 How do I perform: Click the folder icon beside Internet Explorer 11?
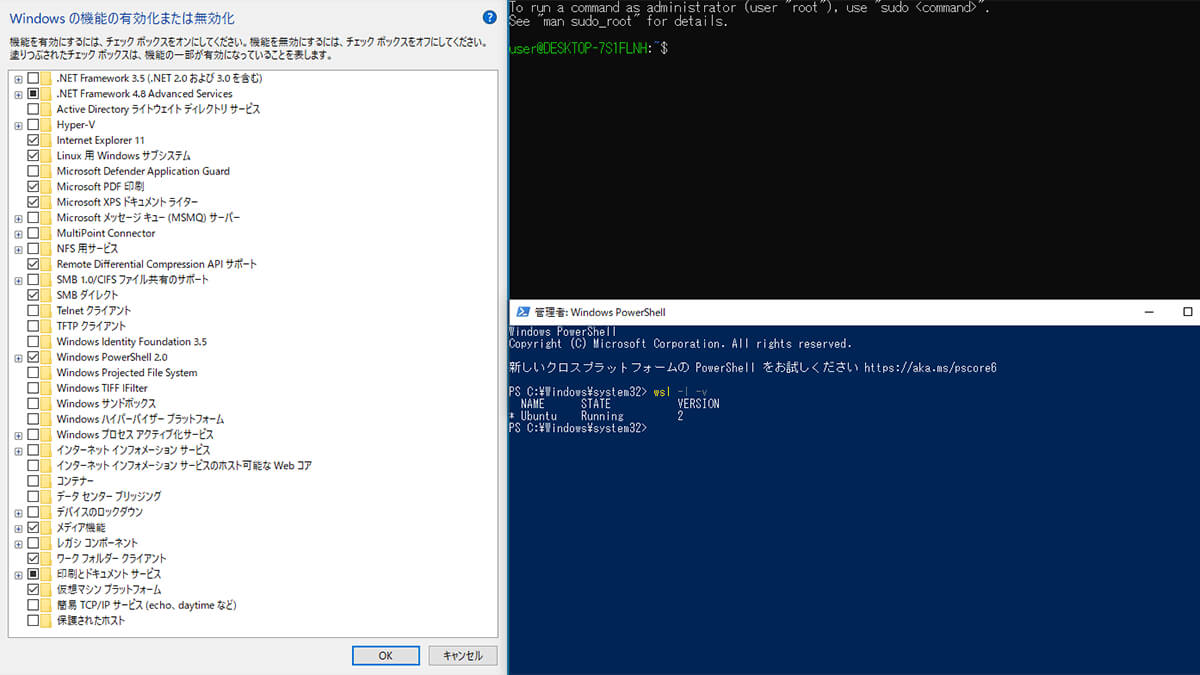[x=48, y=140]
